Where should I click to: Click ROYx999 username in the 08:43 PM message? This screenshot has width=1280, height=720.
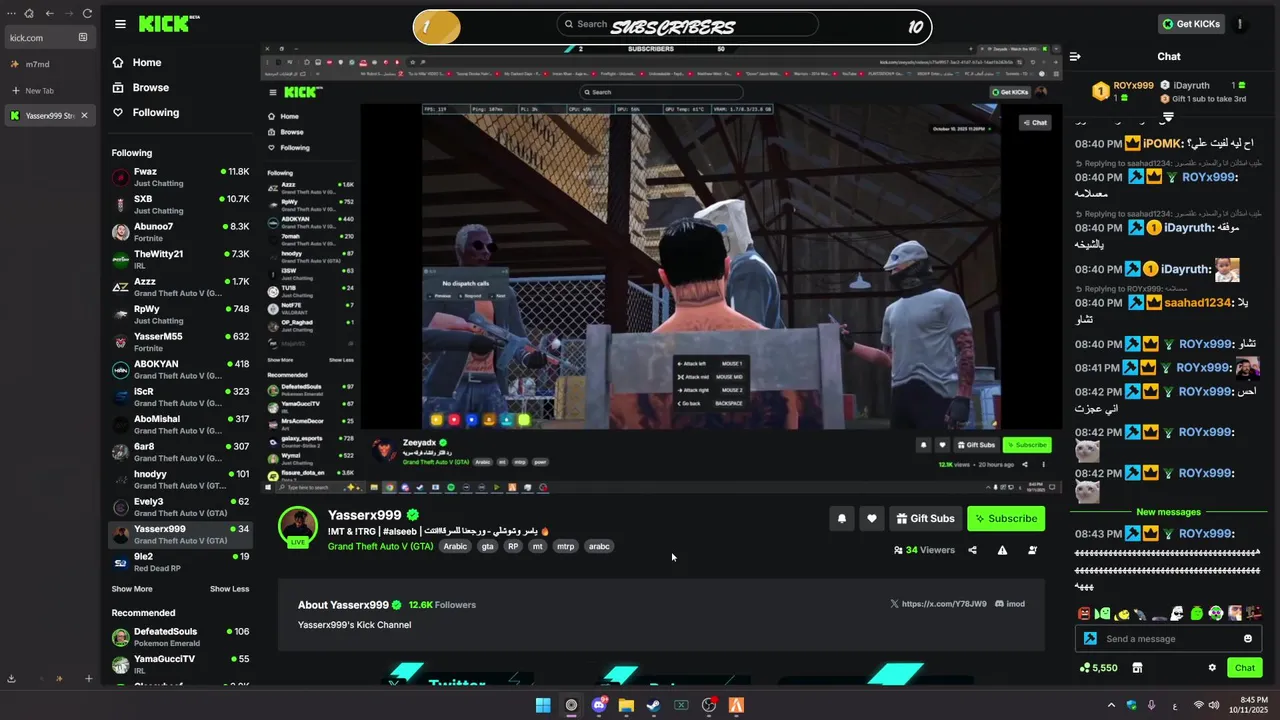1205,534
